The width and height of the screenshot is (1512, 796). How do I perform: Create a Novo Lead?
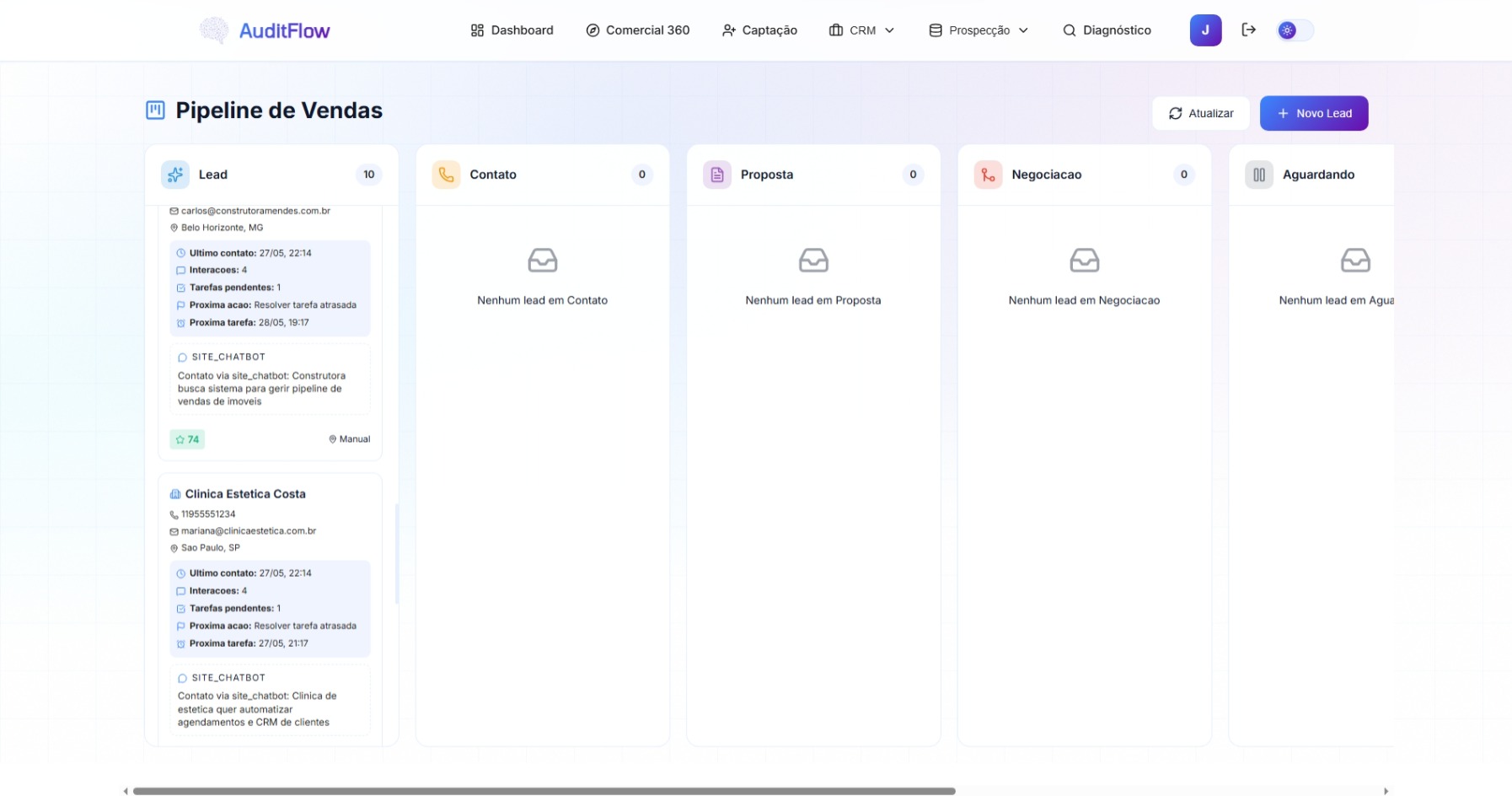tap(1314, 113)
